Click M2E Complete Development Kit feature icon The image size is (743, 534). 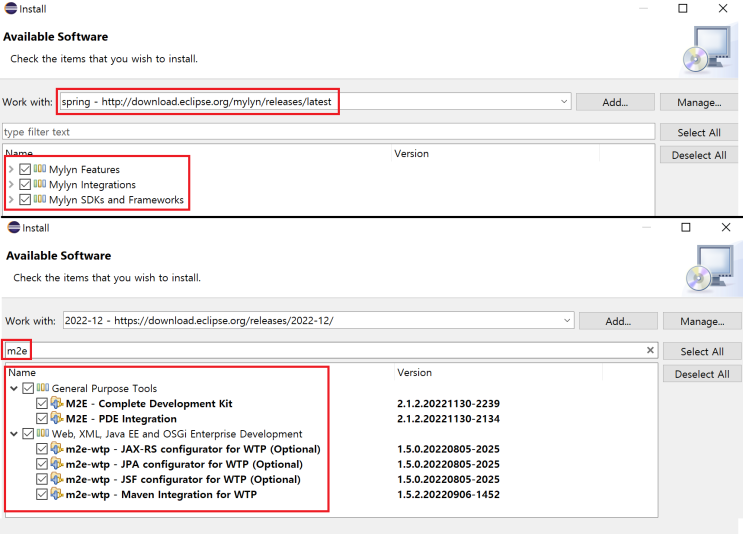[57, 403]
